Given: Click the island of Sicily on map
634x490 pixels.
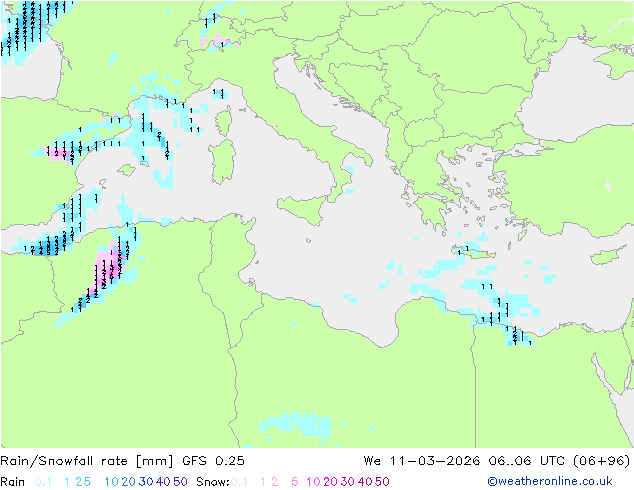Looking at the screenshot, I should point(304,209).
